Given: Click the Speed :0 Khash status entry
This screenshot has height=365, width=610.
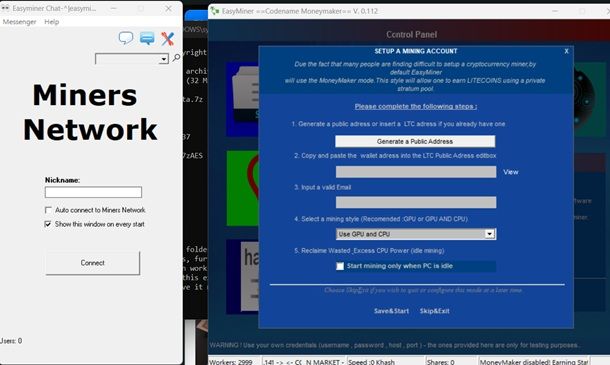Looking at the screenshot, I should [372, 362].
